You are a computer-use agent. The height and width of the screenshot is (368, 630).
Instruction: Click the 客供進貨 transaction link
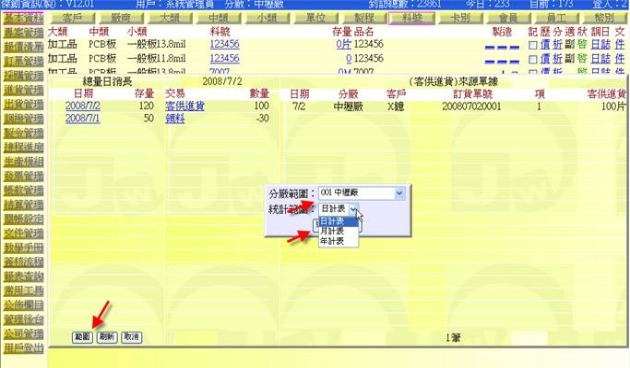tap(185, 106)
